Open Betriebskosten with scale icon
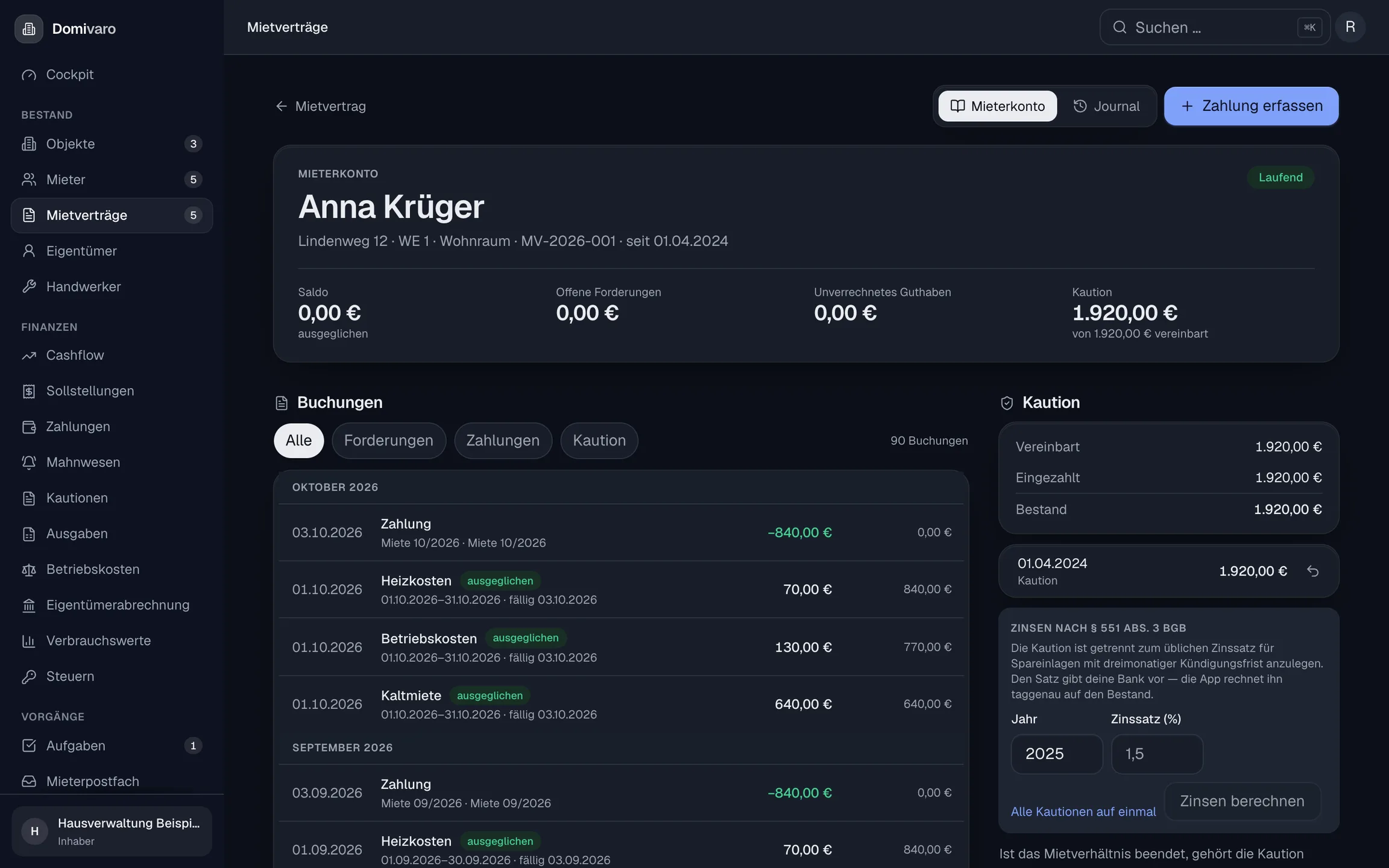 [112, 569]
